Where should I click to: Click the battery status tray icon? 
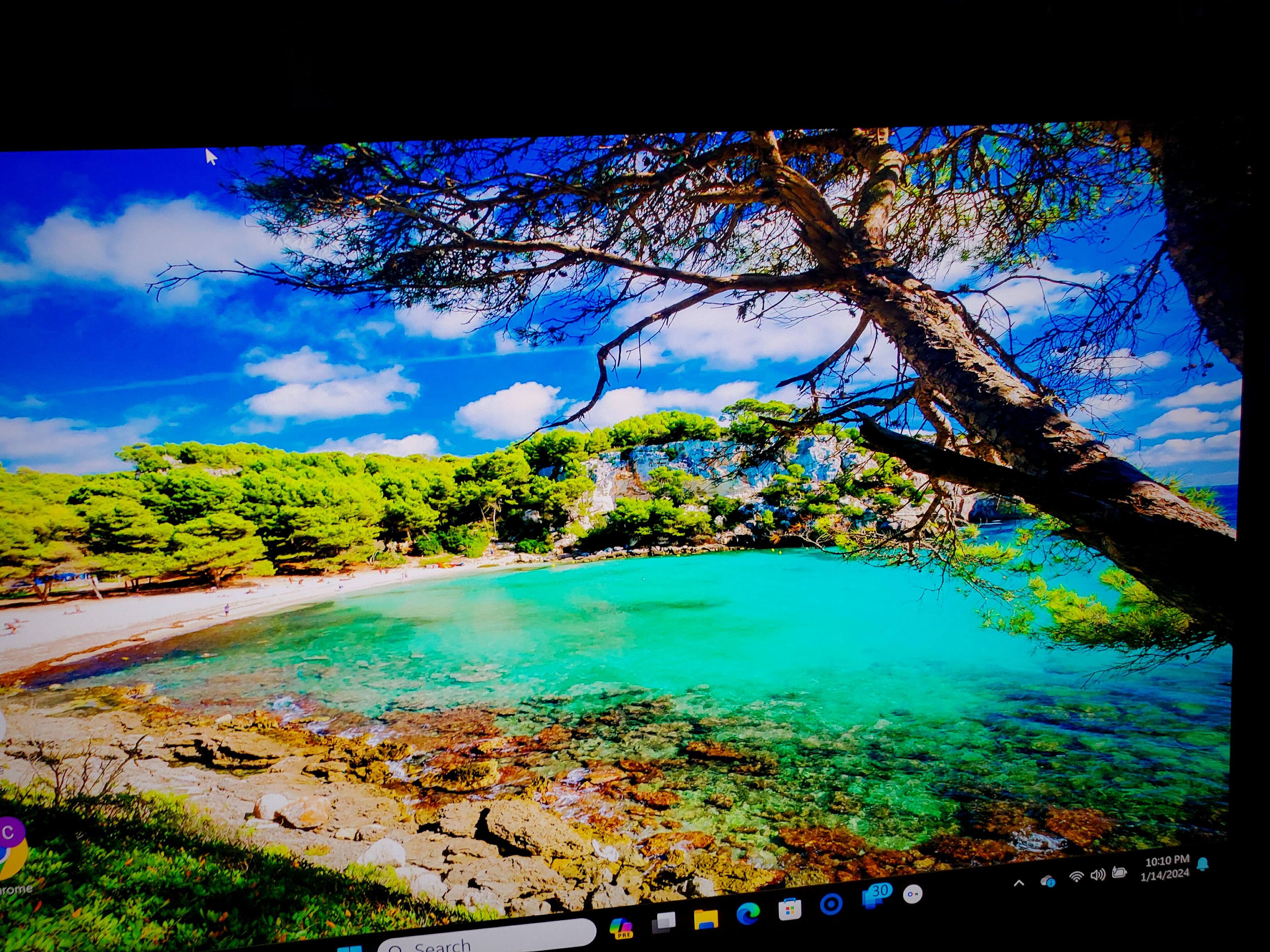point(1119,873)
